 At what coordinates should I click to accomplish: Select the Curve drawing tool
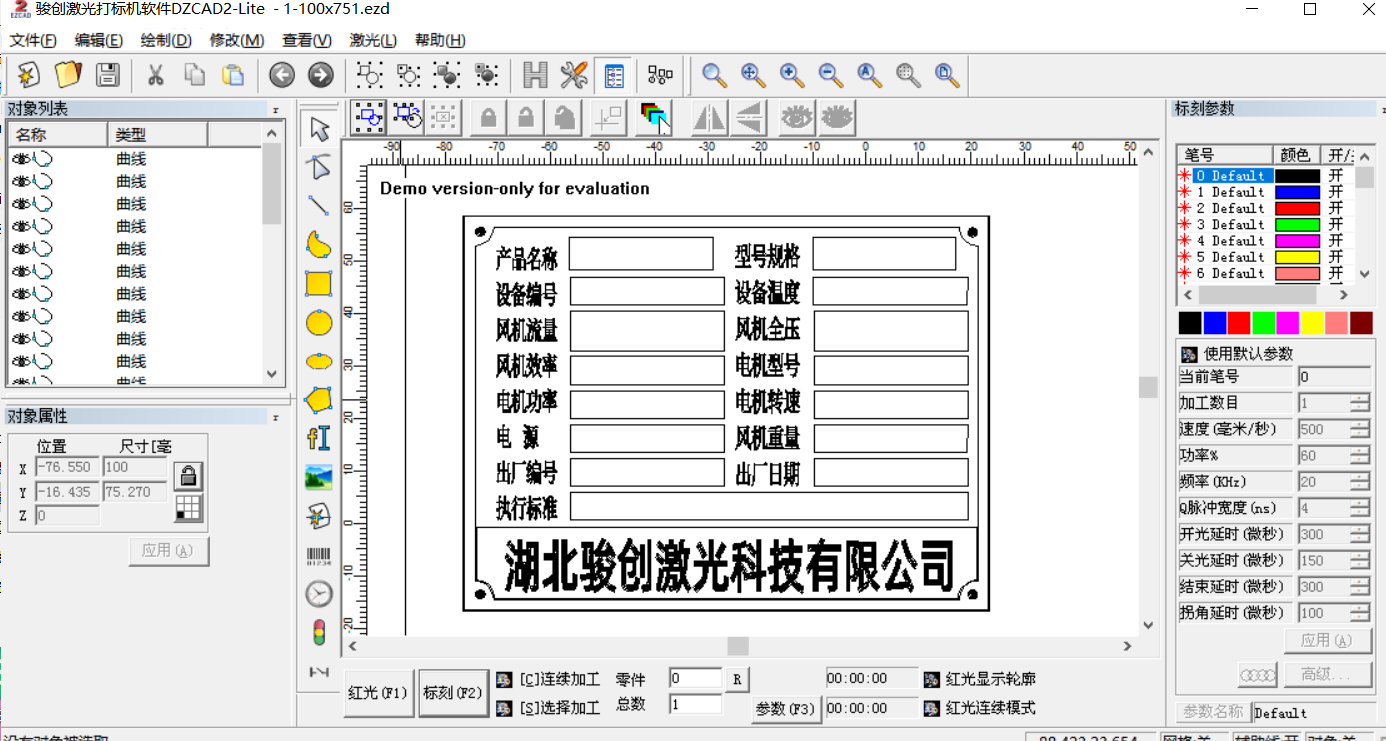pyautogui.click(x=319, y=244)
